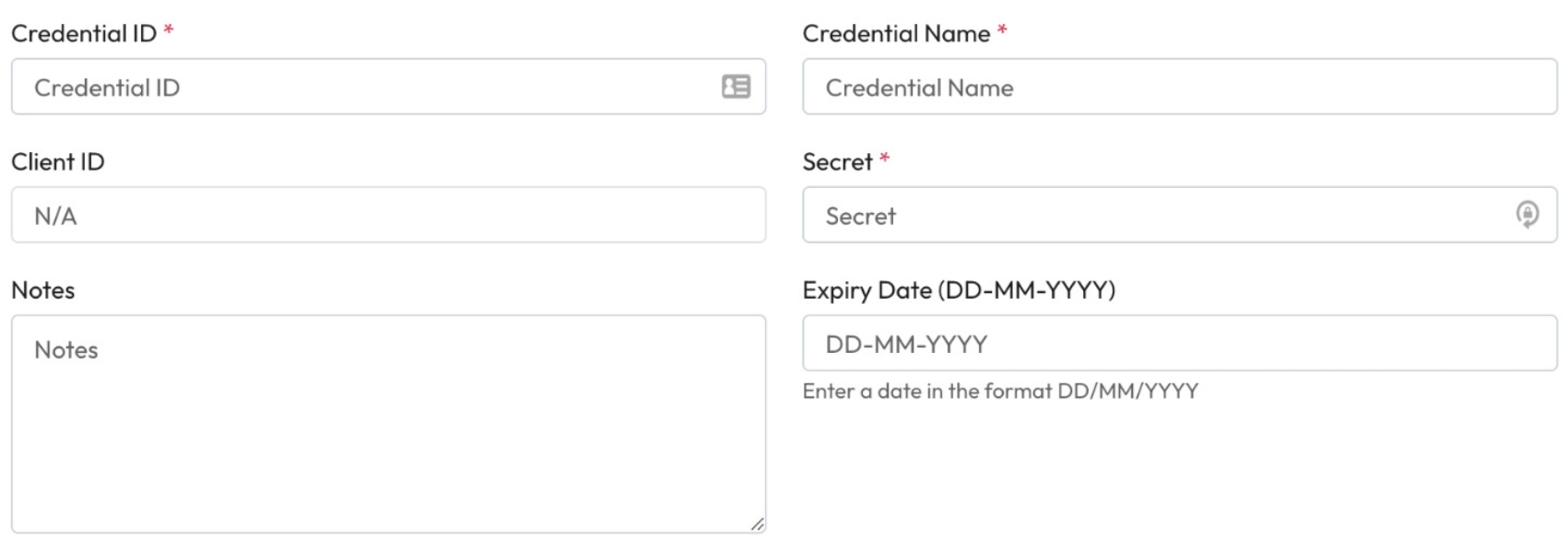This screenshot has height=541, width=1568.
Task: Click the Notes text area resize handle
Action: [x=757, y=523]
